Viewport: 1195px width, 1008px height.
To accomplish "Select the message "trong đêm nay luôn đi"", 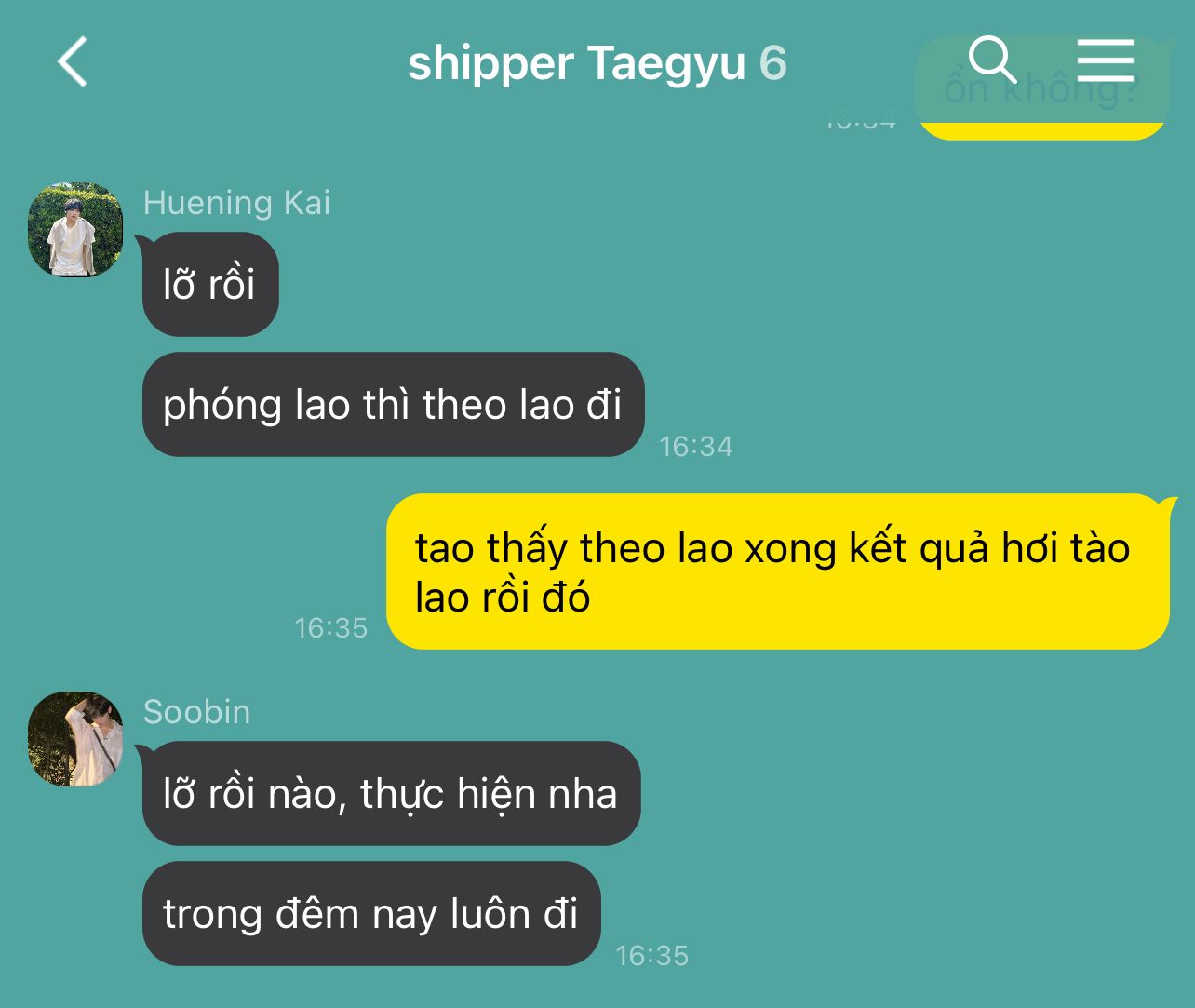I will (371, 913).
